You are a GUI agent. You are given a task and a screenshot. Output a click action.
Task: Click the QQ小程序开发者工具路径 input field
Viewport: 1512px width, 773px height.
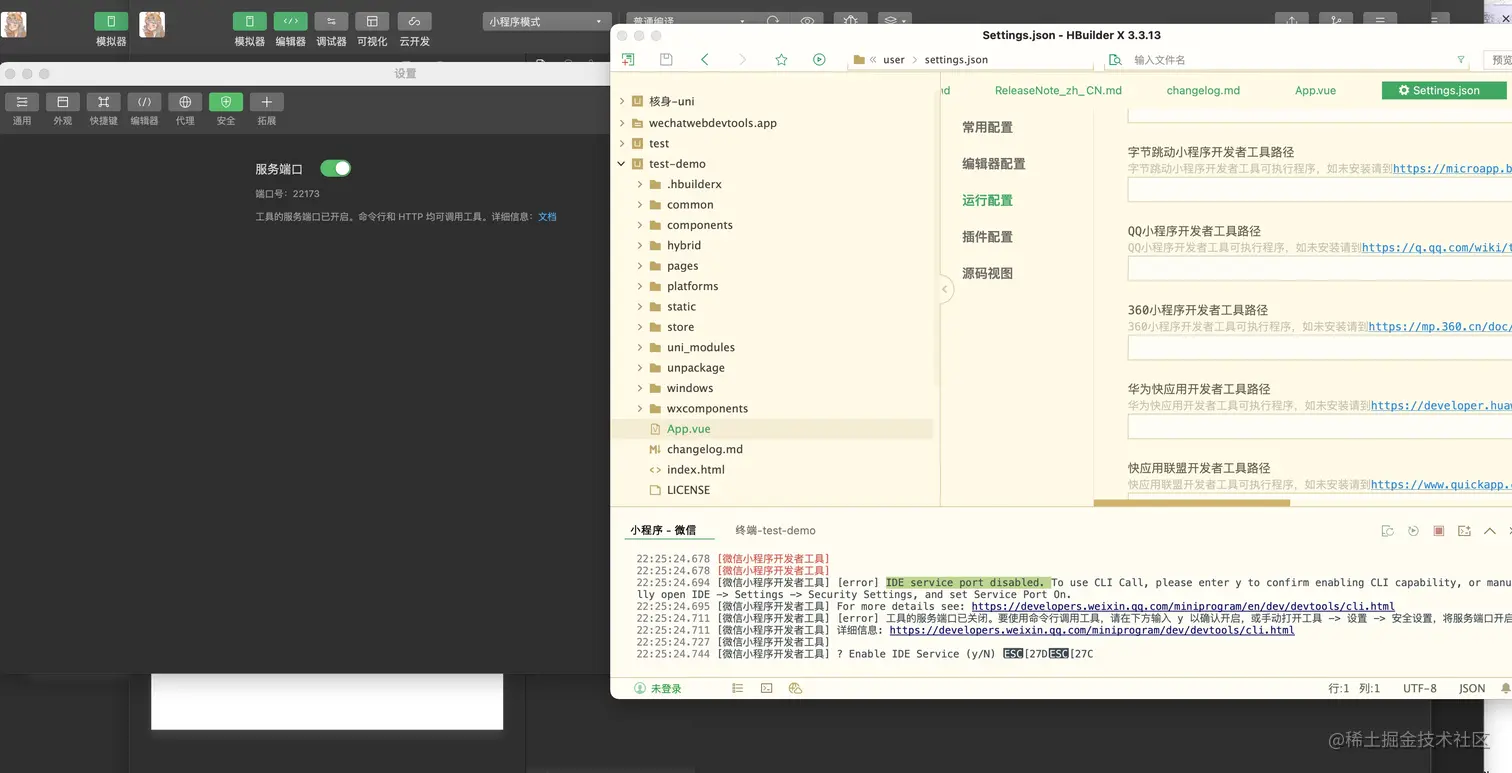coord(1320,269)
